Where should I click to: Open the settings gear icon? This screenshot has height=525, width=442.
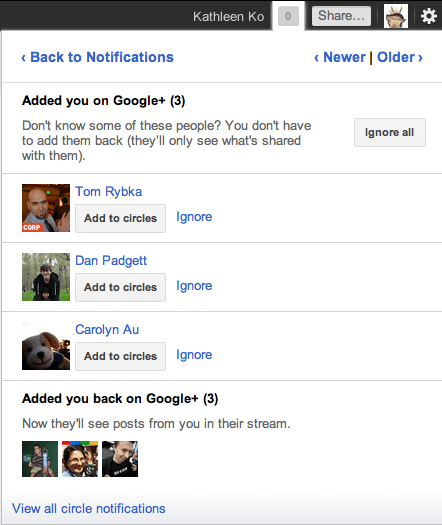tap(429, 16)
